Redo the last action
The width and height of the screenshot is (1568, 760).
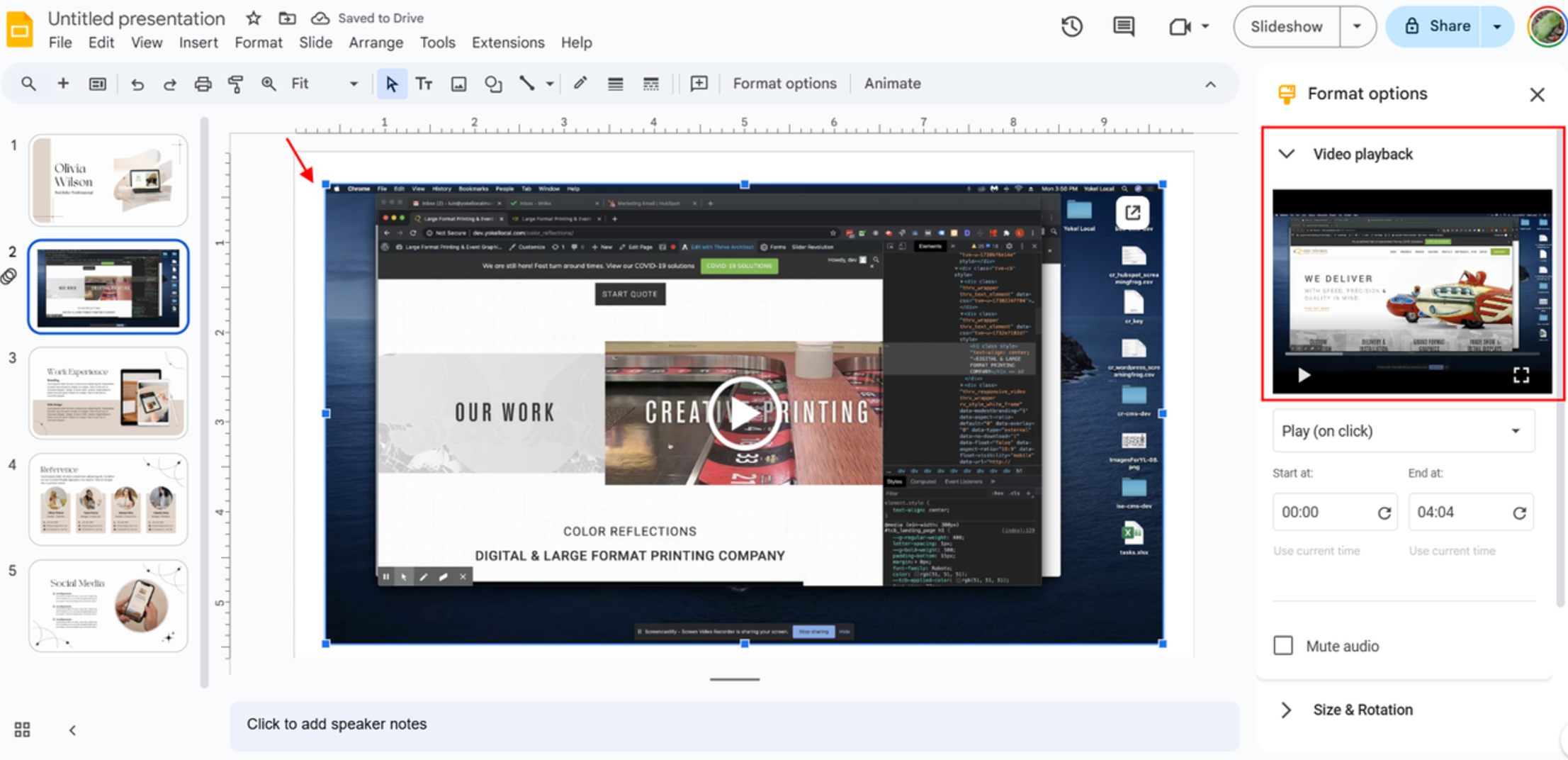point(169,84)
